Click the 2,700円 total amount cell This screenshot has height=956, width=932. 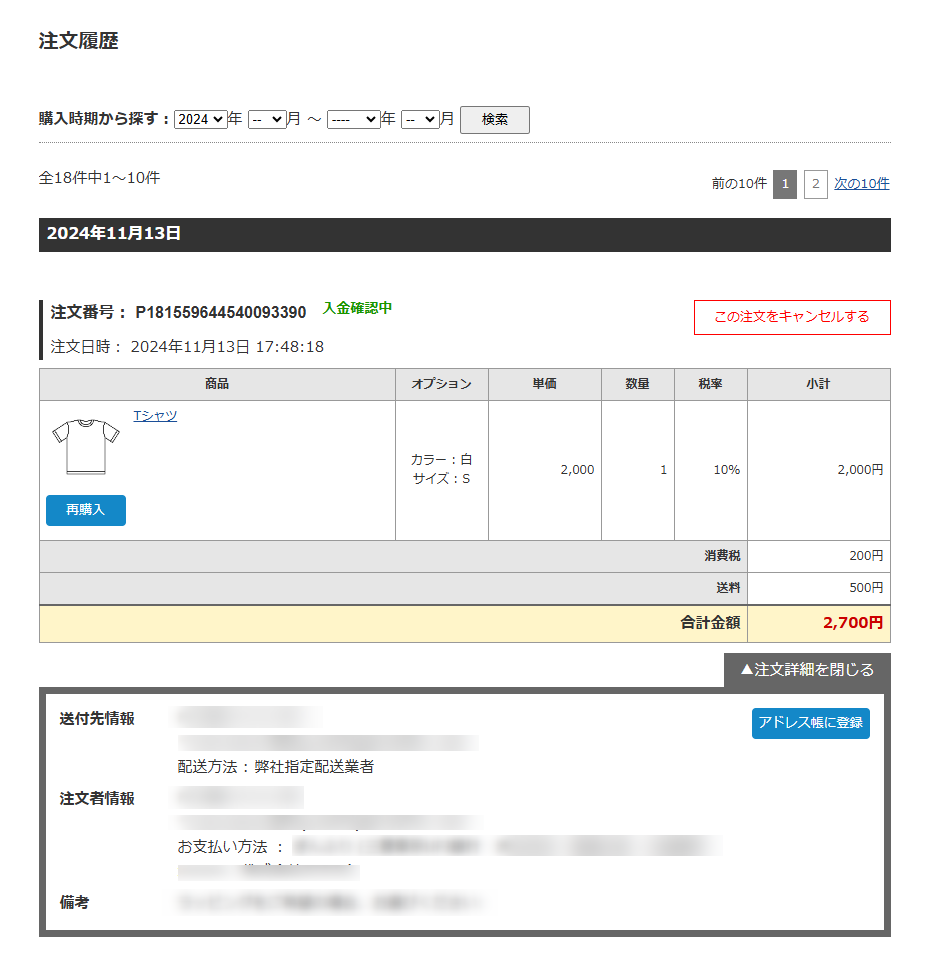pyautogui.click(x=818, y=623)
